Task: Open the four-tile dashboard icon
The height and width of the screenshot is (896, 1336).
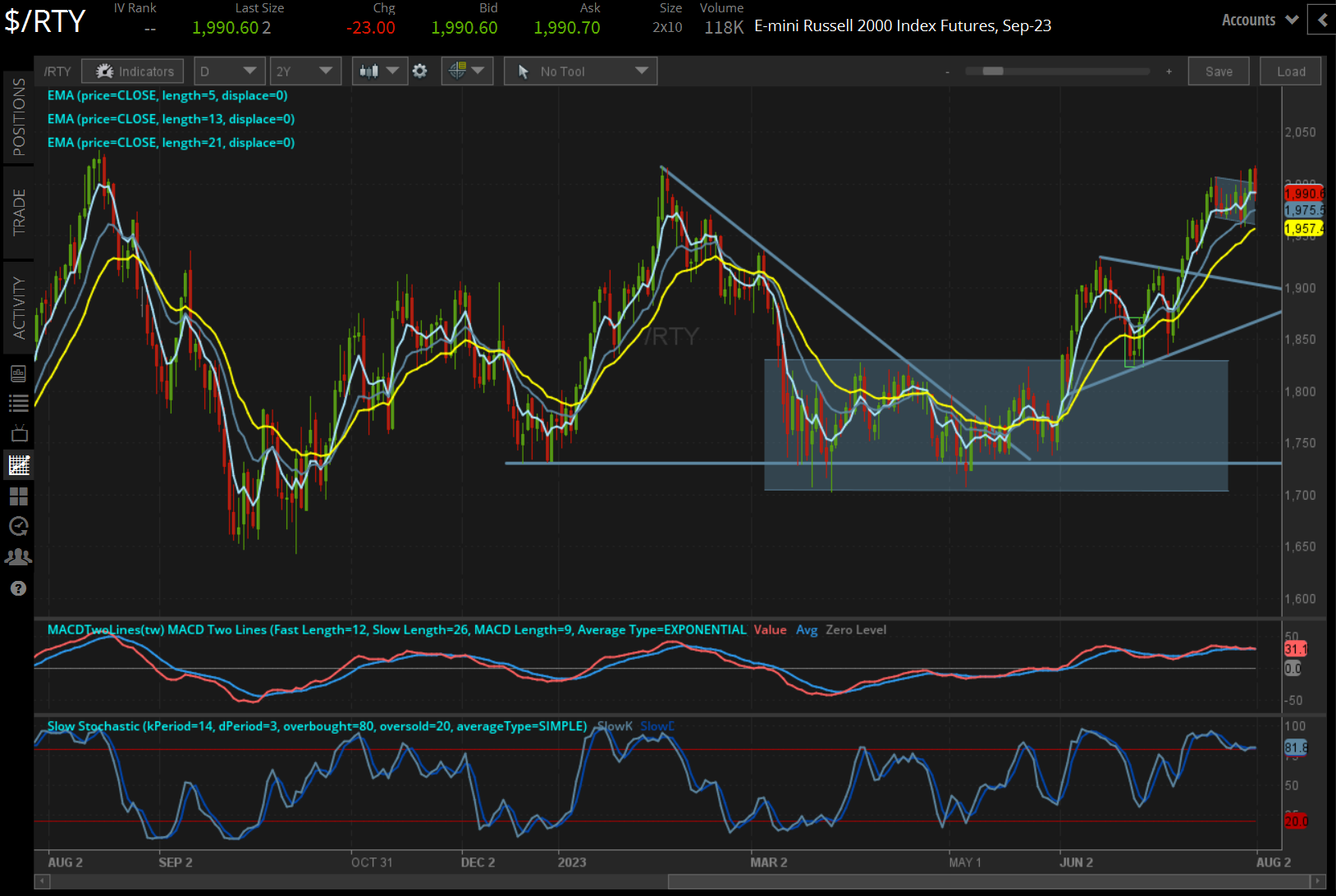Action: (18, 496)
